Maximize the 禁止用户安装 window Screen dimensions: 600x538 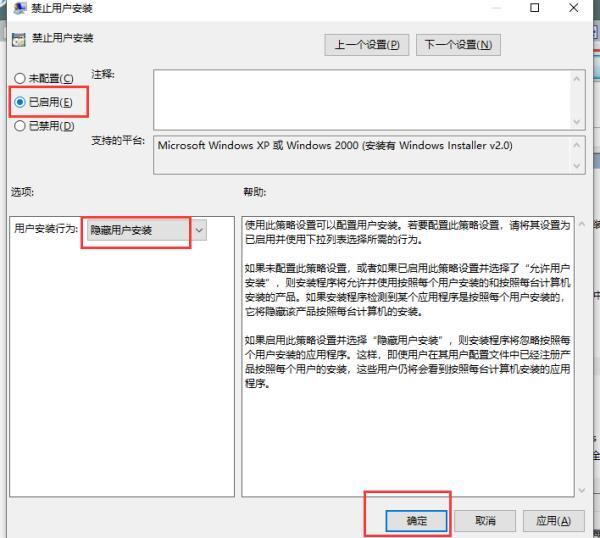click(x=535, y=8)
